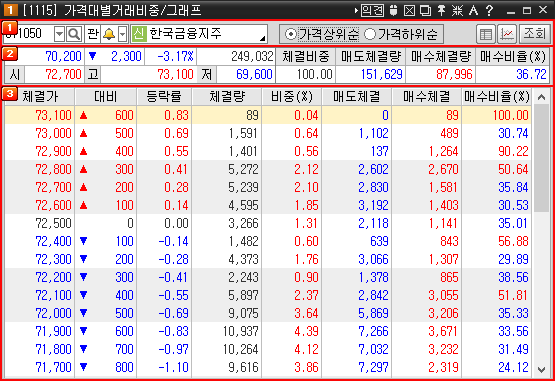This screenshot has height=381, width=555.
Task: Open help question mark icon
Action: (489, 10)
